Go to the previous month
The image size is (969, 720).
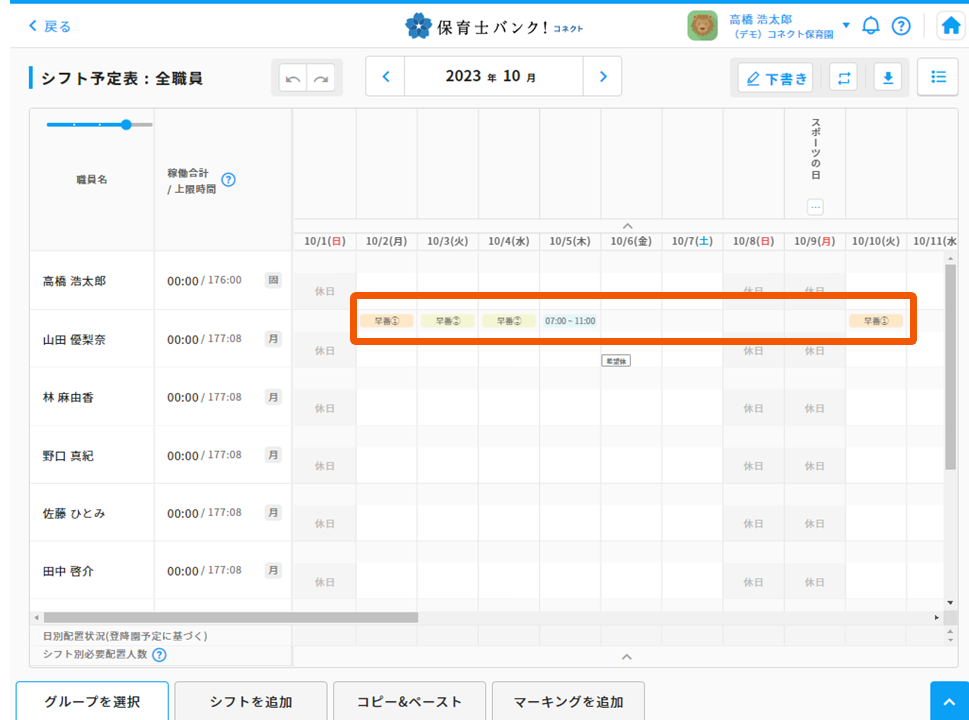tap(386, 76)
